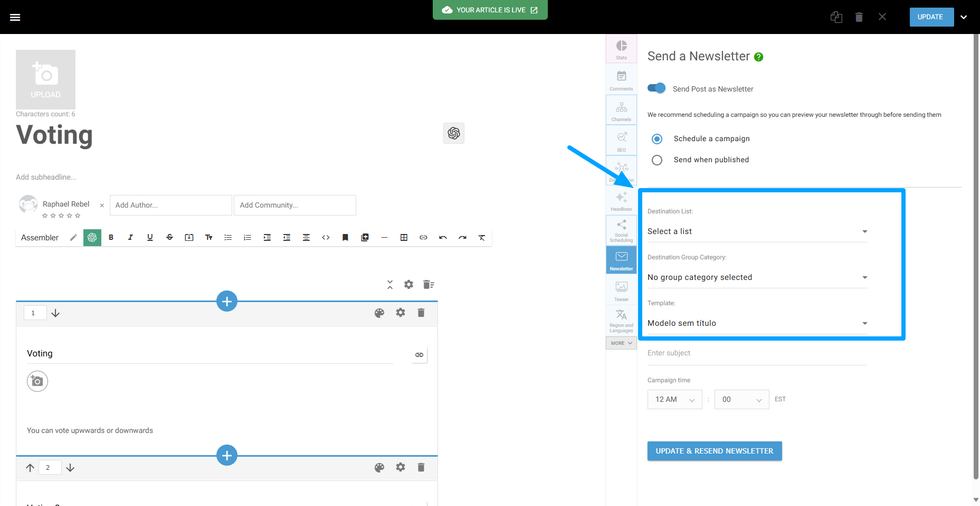Open the Template dropdown showing Modelo sem título

[x=757, y=323]
